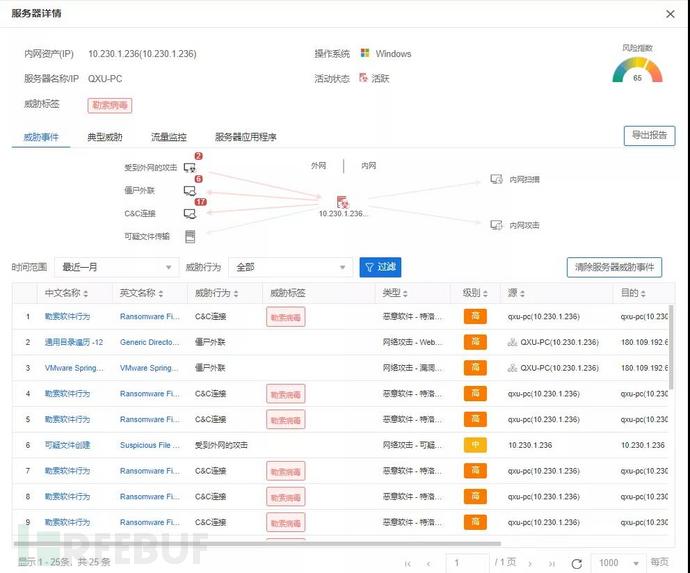Viewport: 690px width, 573px height.
Task: Open the 时间范围 dropdown showing 最近一月
Action: [x=113, y=267]
